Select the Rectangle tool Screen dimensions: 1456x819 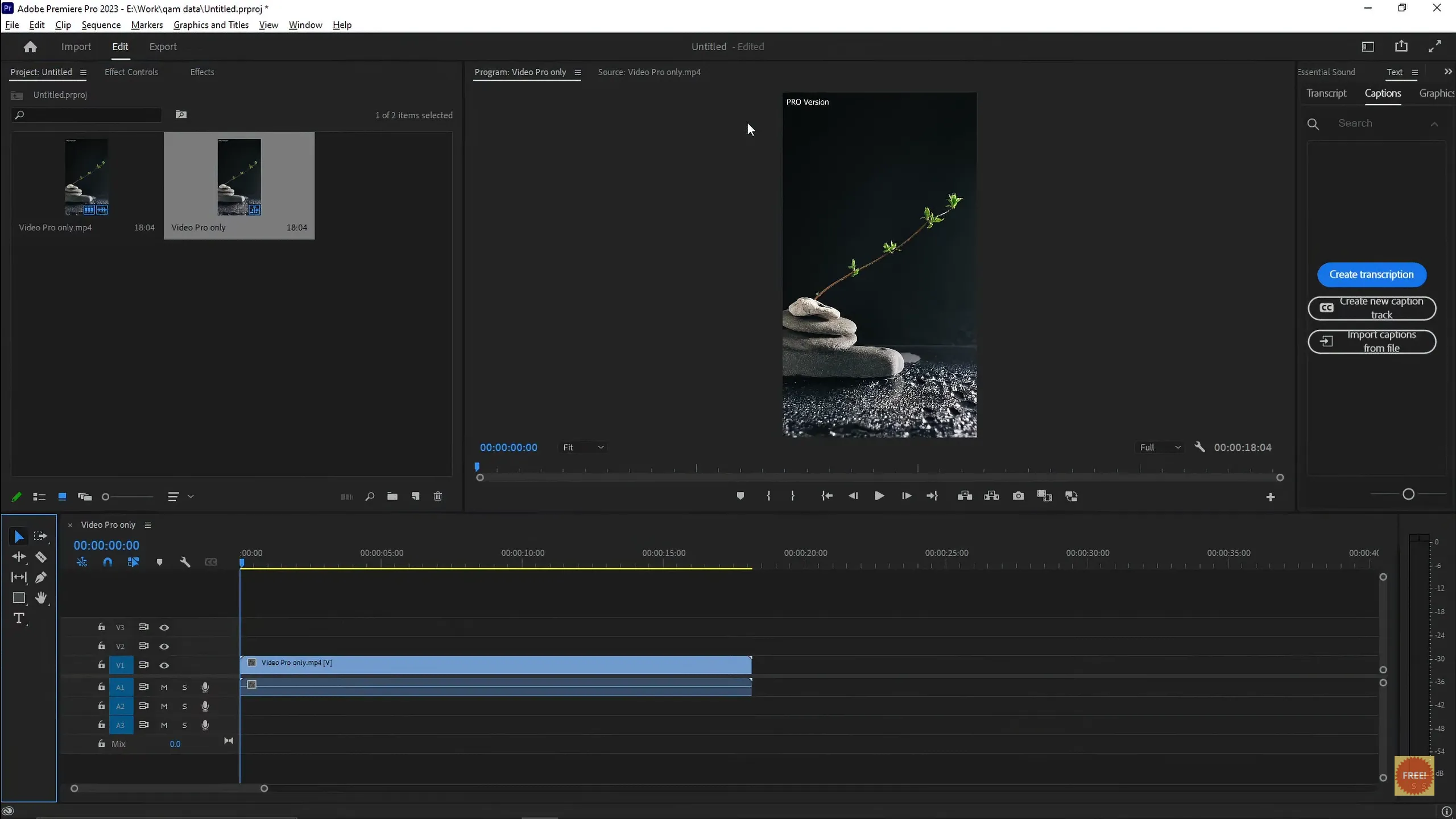[19, 598]
